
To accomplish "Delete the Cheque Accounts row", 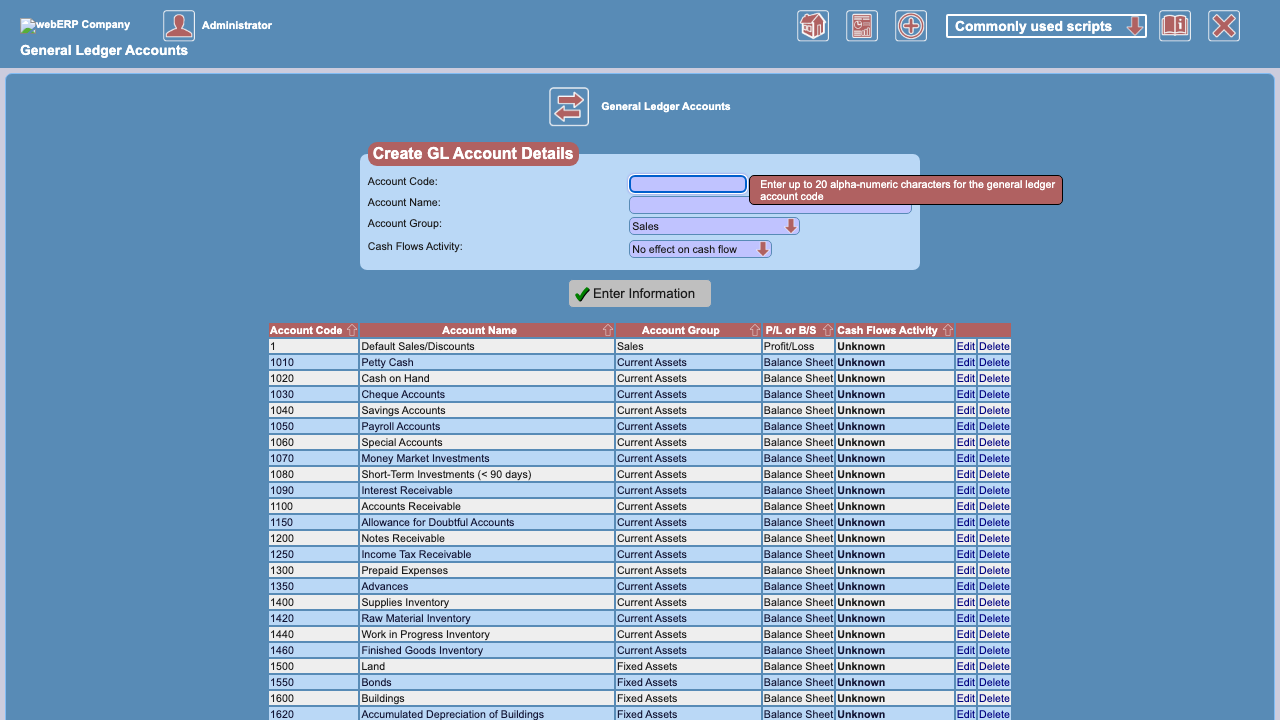I will click(994, 394).
